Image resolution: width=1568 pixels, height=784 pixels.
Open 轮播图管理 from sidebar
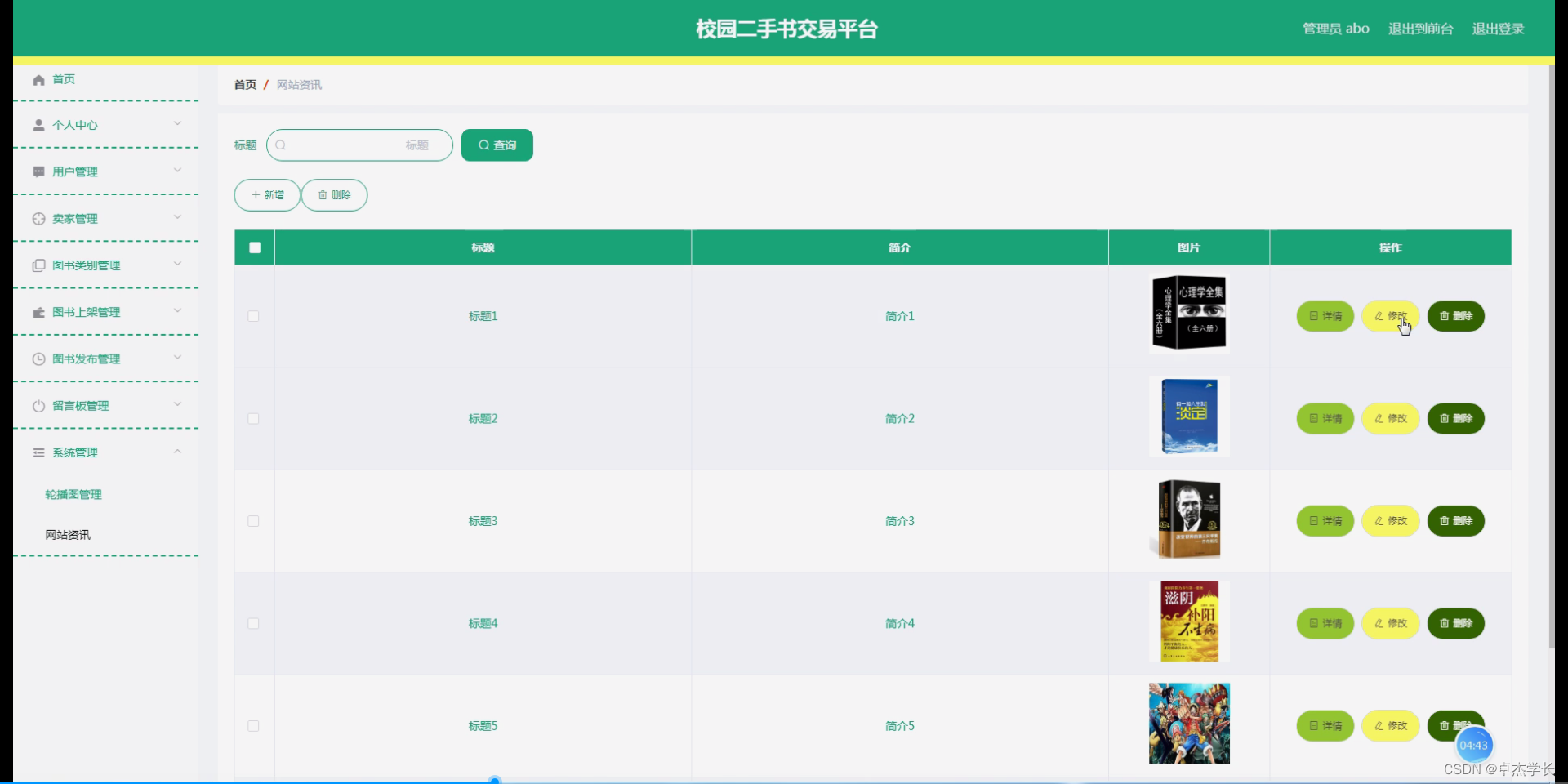pyautogui.click(x=73, y=494)
